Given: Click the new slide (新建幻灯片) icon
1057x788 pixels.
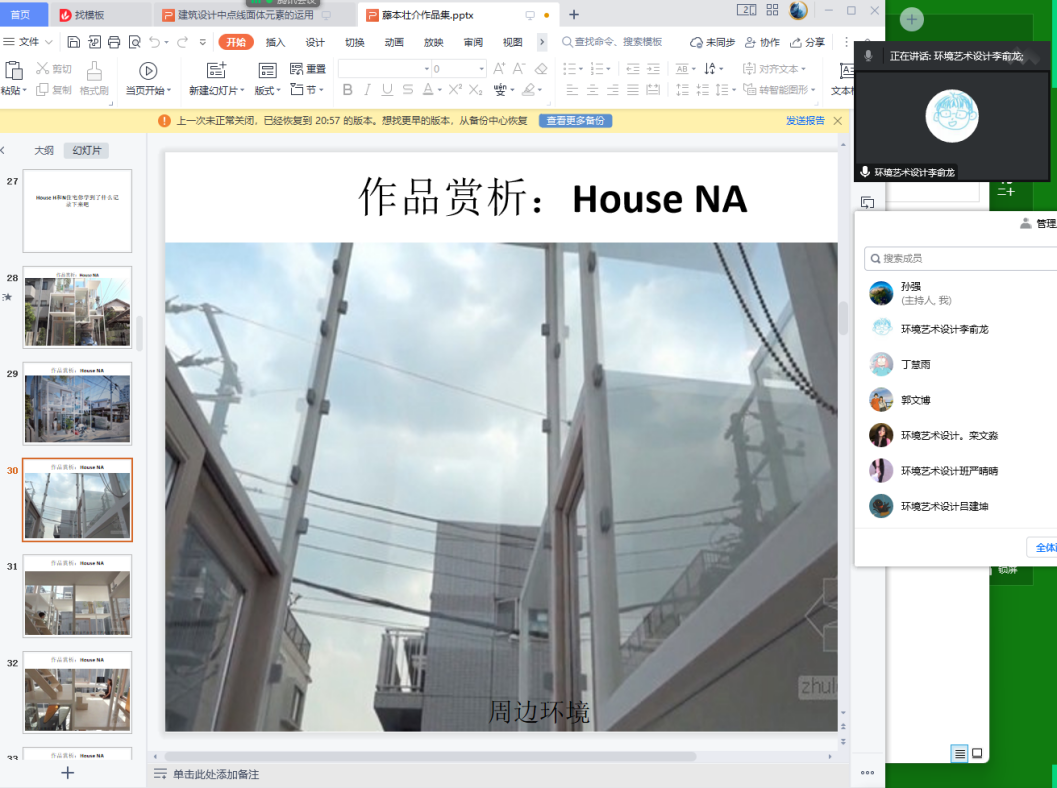Looking at the screenshot, I should tap(216, 71).
